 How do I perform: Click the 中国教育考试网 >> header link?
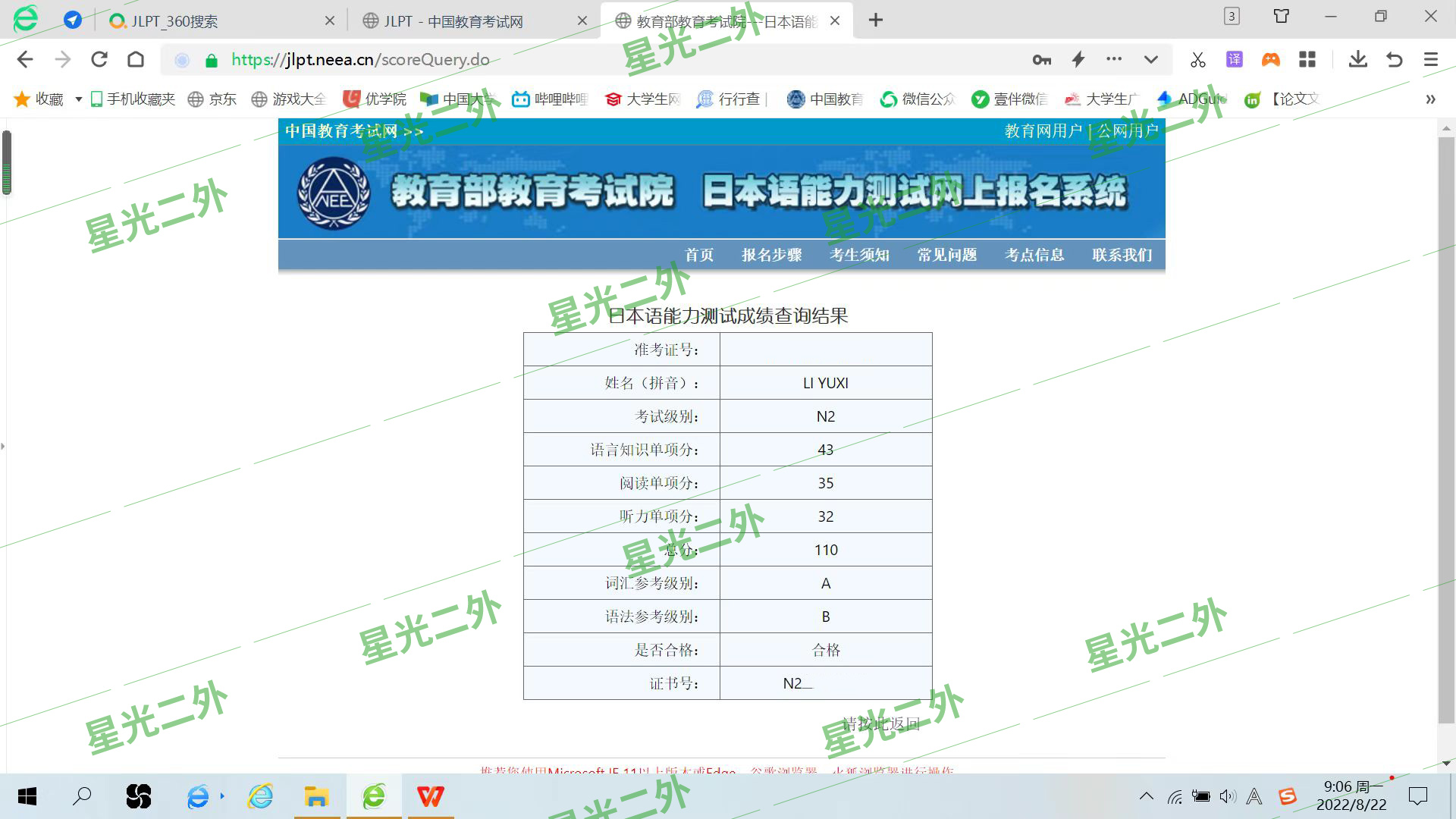point(354,131)
